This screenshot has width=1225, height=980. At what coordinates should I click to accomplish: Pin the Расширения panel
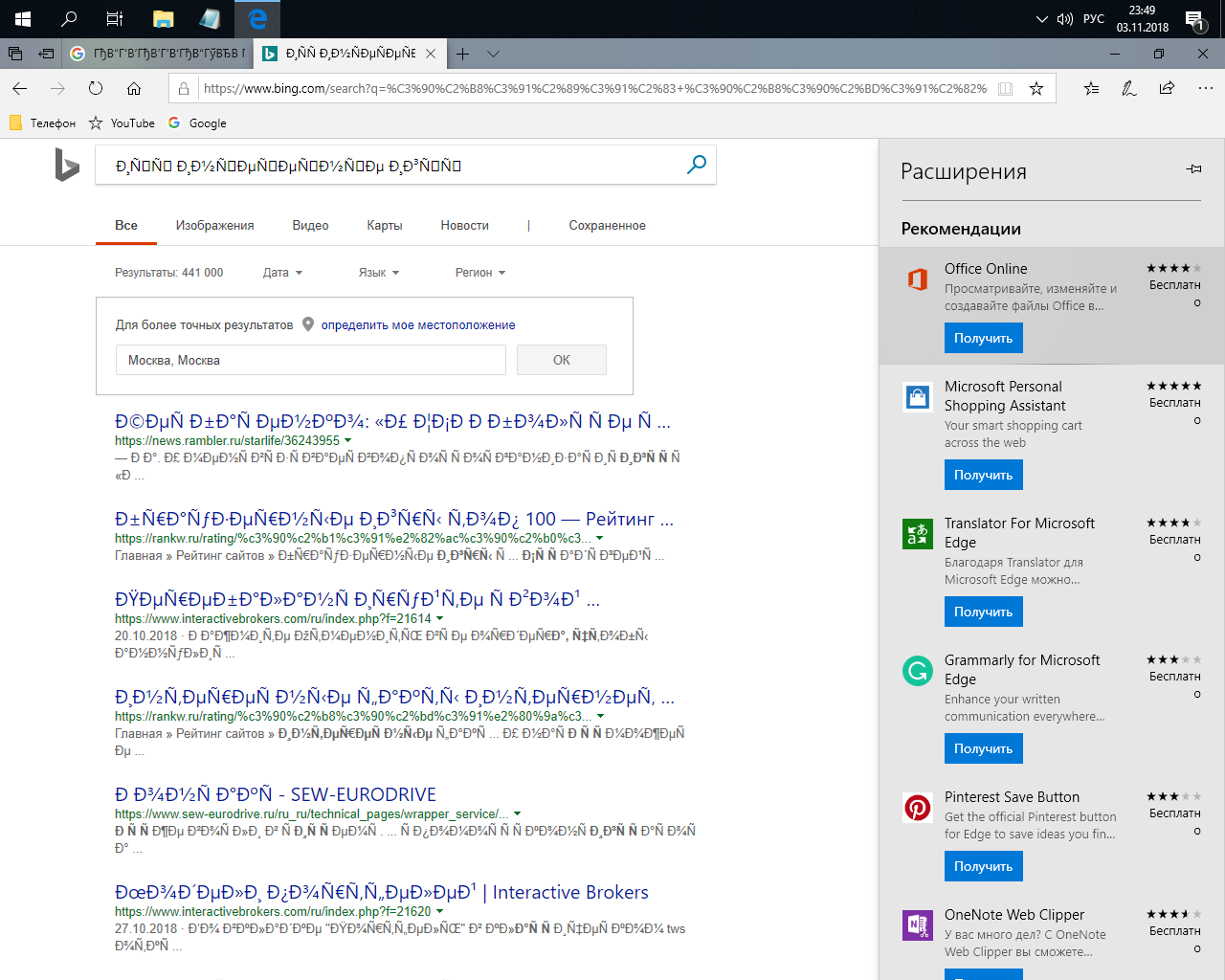[x=1193, y=169]
